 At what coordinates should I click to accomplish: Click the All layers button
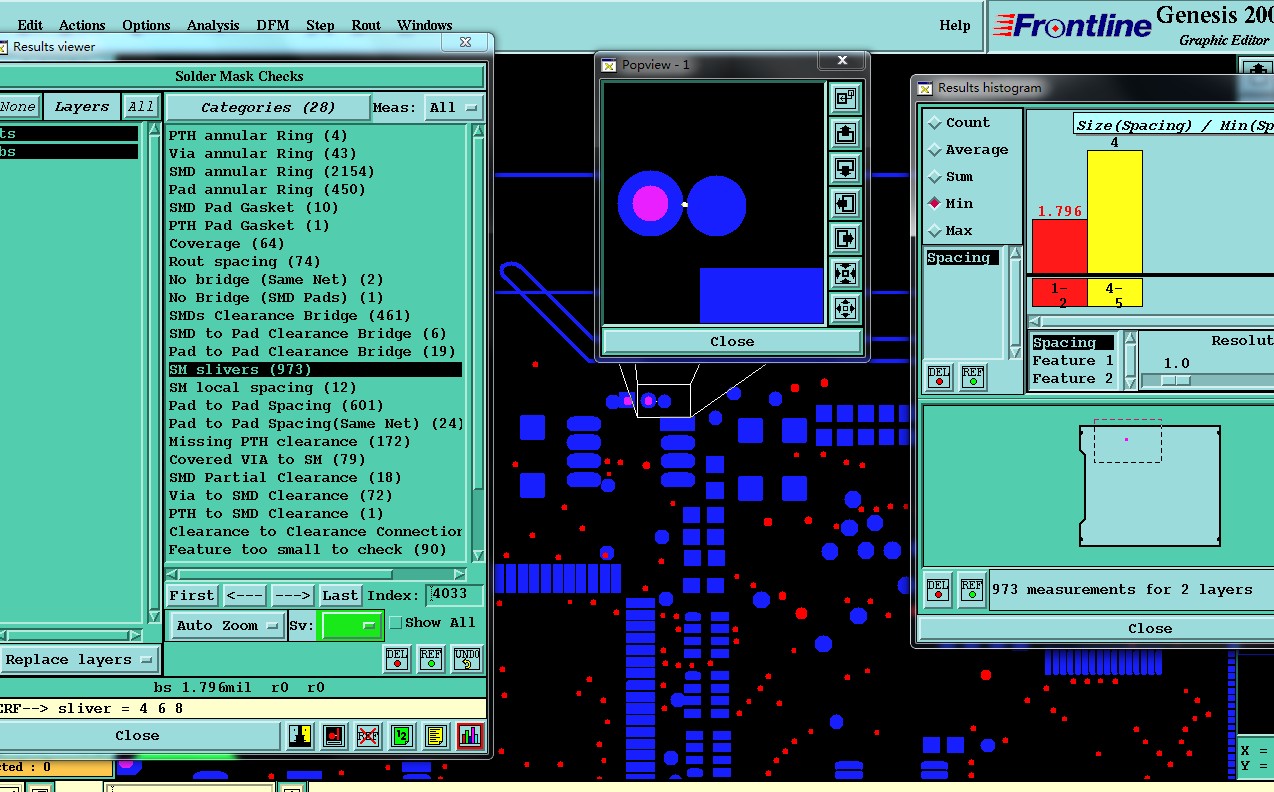(141, 107)
